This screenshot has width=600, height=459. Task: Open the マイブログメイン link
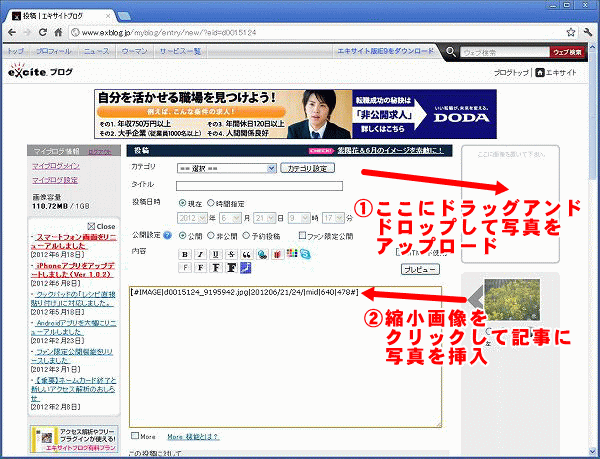coord(56,166)
